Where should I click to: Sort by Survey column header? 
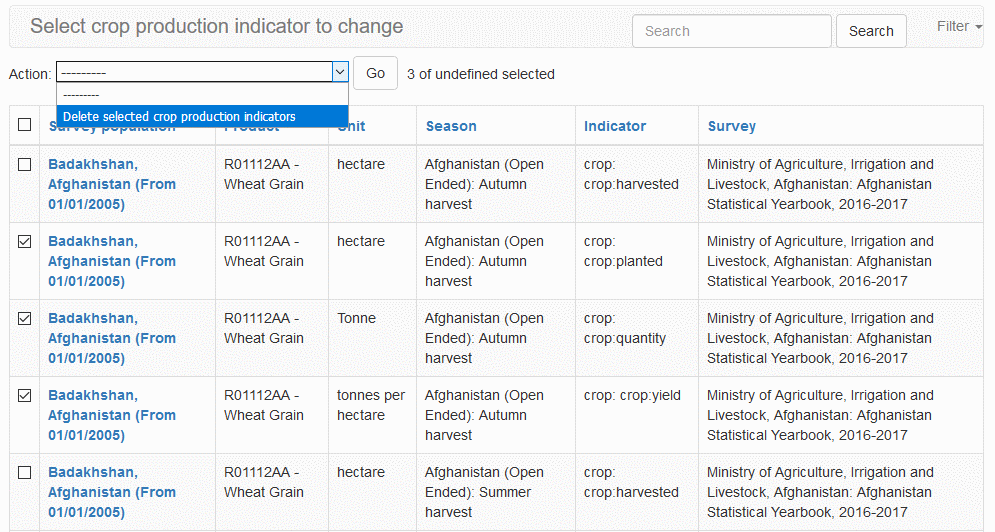pos(732,126)
